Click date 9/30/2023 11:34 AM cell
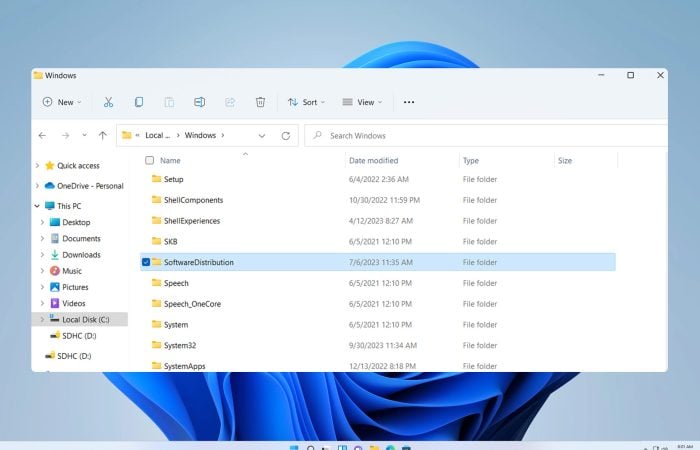The height and width of the screenshot is (450, 700). pos(383,345)
